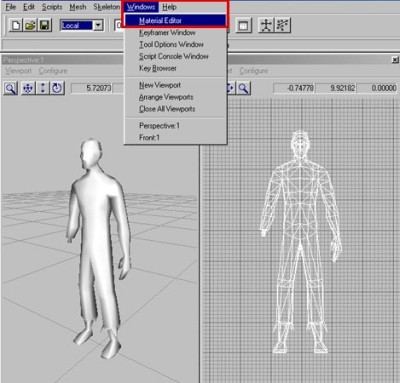The width and height of the screenshot is (400, 383).
Task: Click the Local coordinate system text box
Action: click(x=77, y=25)
